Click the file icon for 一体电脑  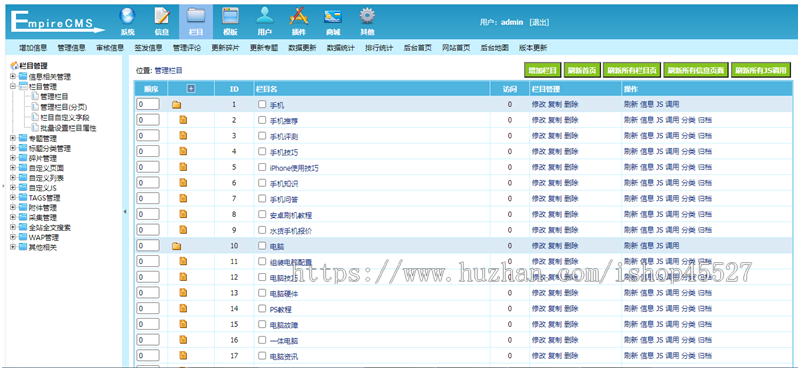click(x=183, y=340)
